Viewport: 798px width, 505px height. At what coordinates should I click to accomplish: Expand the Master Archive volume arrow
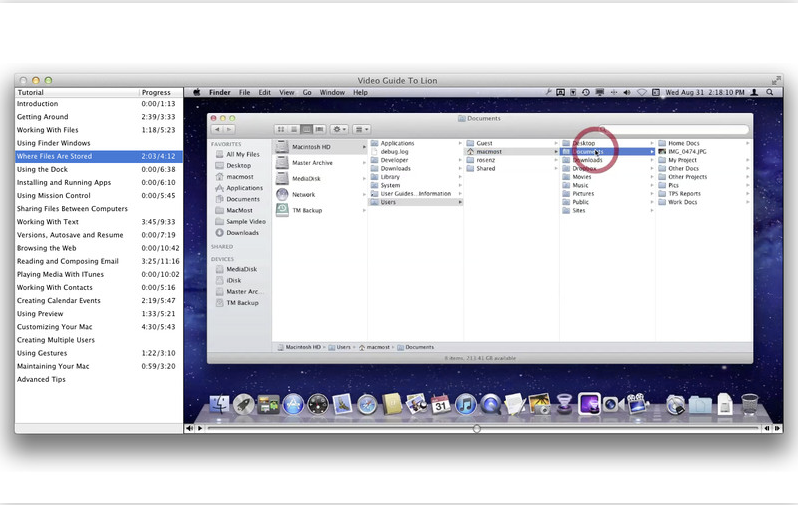coord(364,163)
